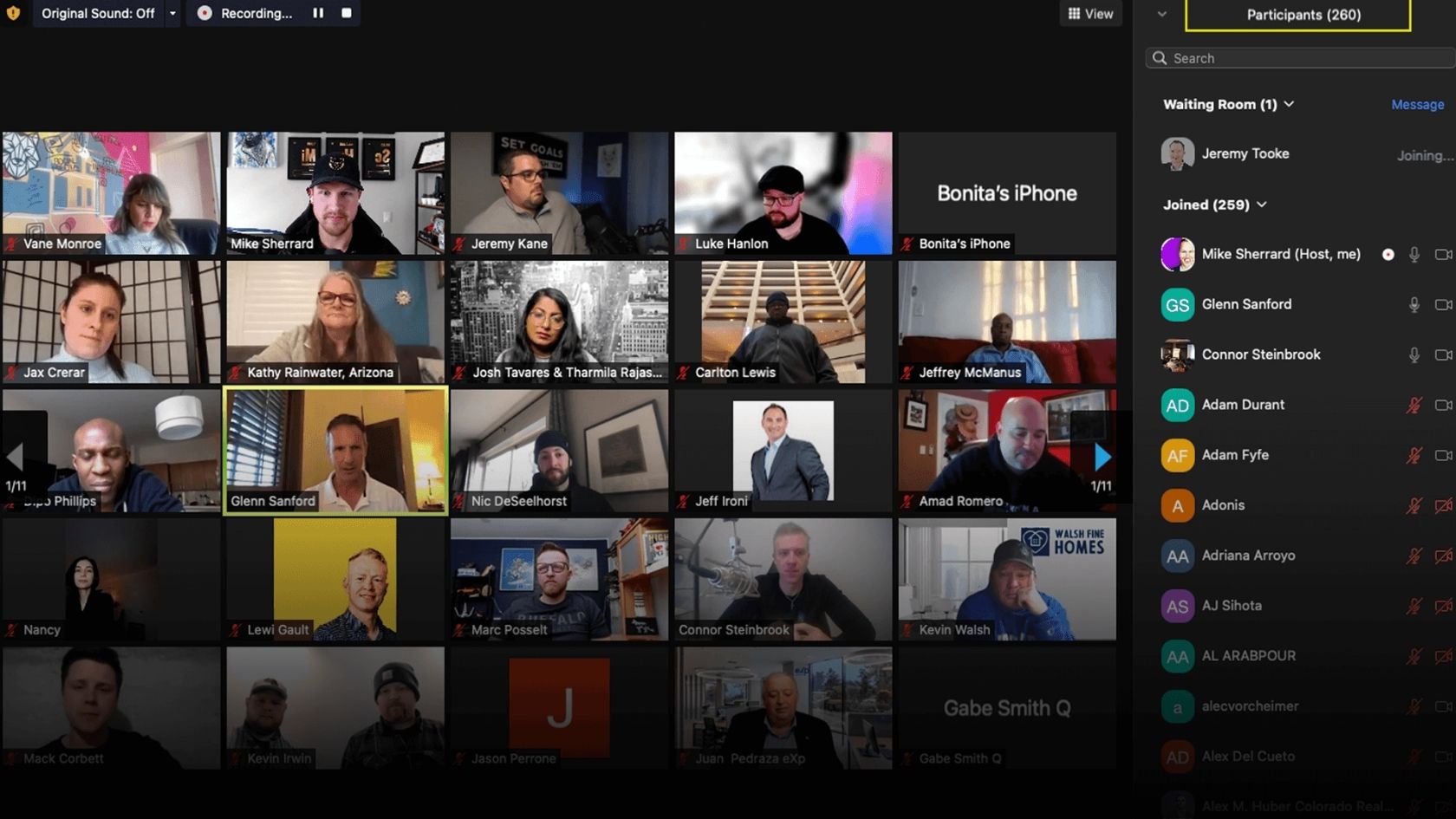This screenshot has height=819, width=1456.
Task: Click the red recording dot beside Recording text
Action: pyautogui.click(x=206, y=13)
